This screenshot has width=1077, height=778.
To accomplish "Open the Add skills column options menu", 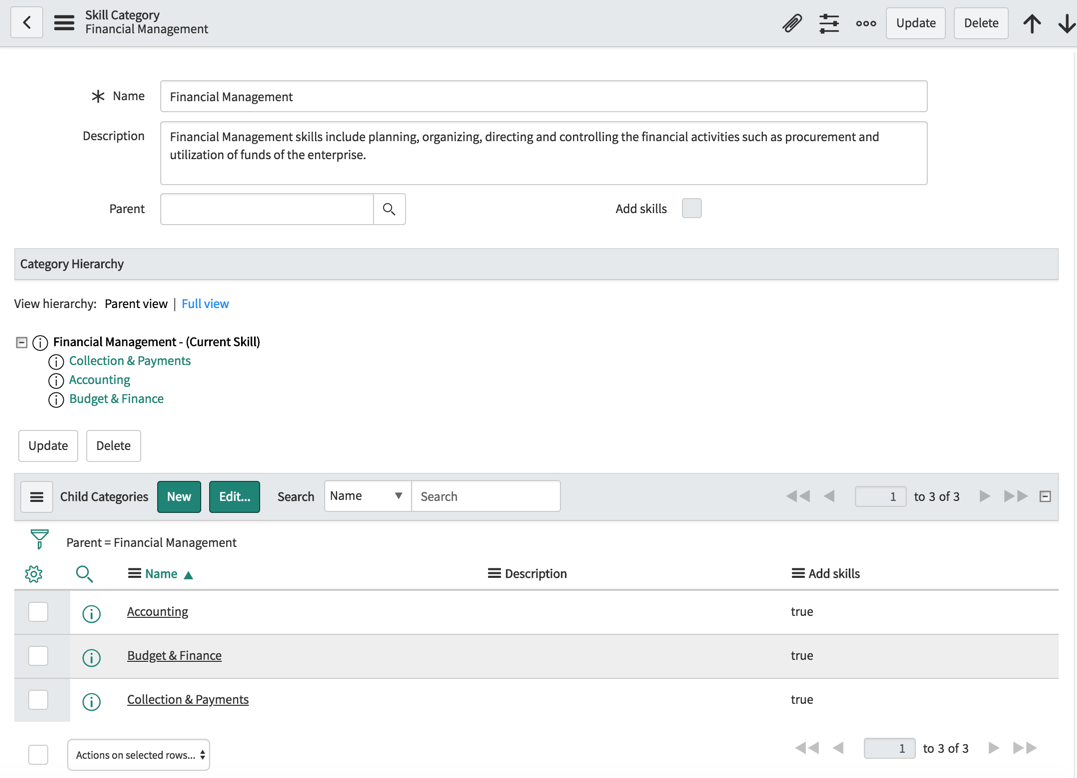I will point(798,573).
